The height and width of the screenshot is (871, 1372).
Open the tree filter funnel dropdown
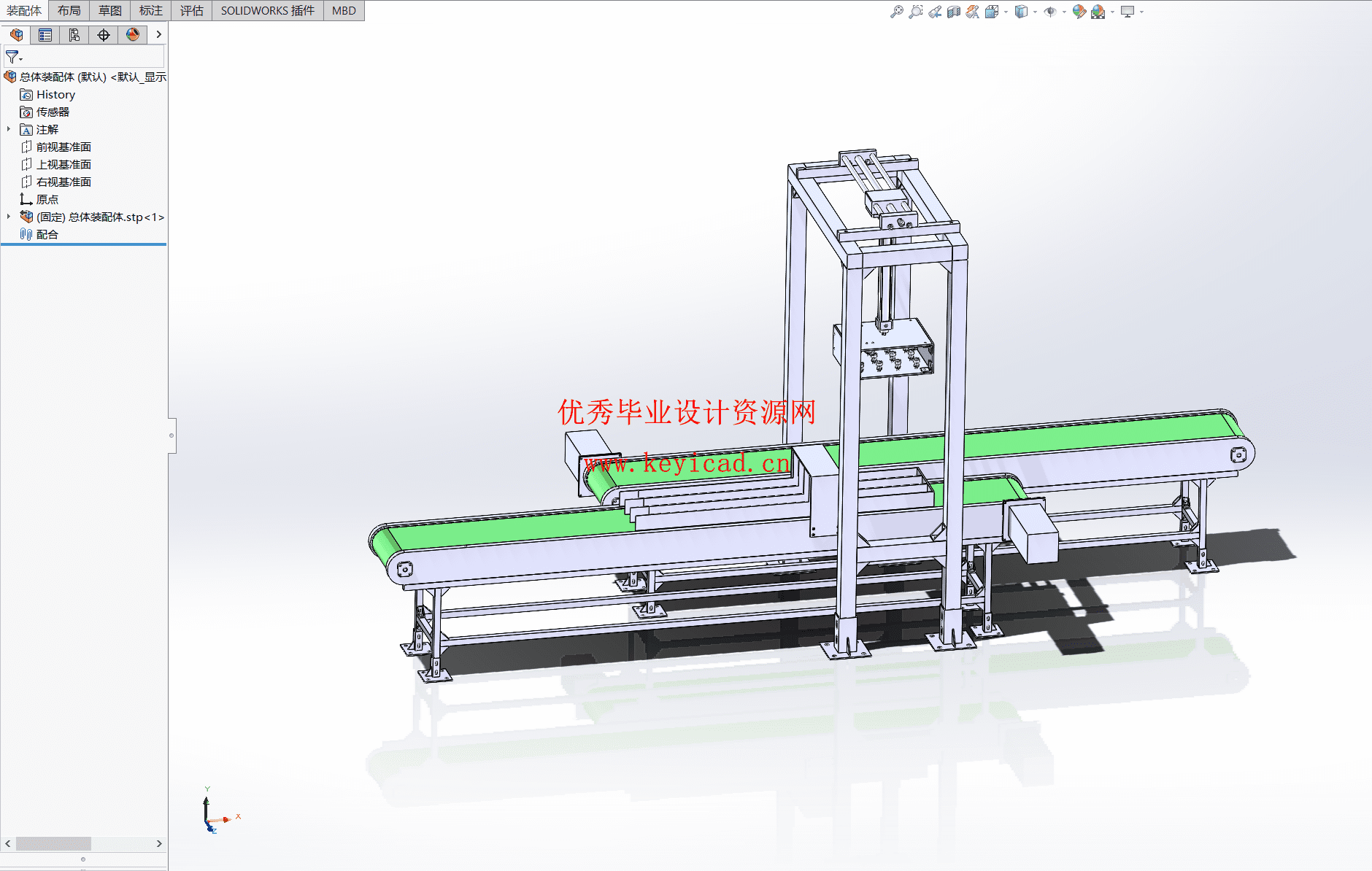[14, 57]
